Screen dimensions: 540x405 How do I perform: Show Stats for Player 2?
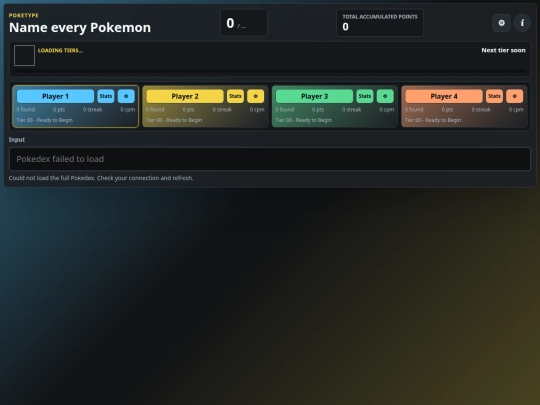point(235,96)
